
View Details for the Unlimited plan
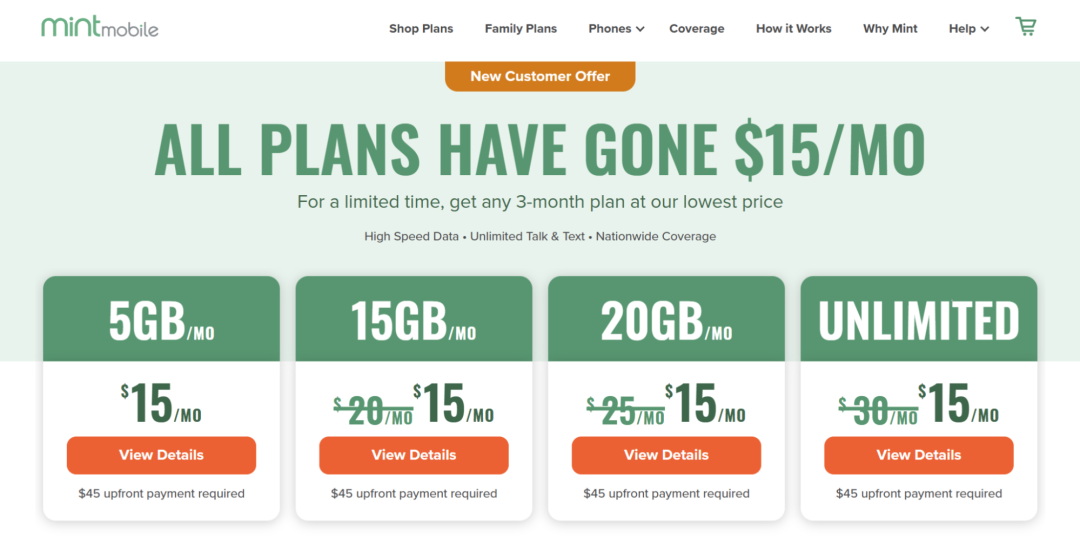tap(919, 455)
